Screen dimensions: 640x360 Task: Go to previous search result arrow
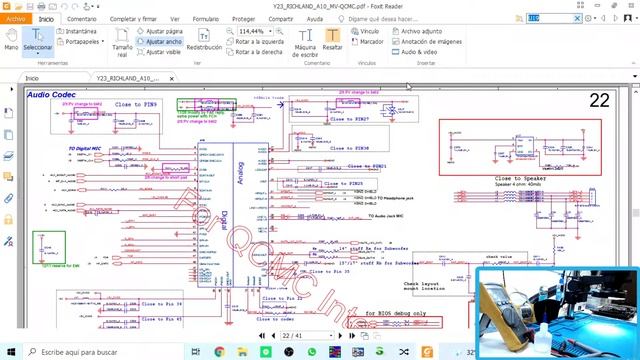click(604, 18)
